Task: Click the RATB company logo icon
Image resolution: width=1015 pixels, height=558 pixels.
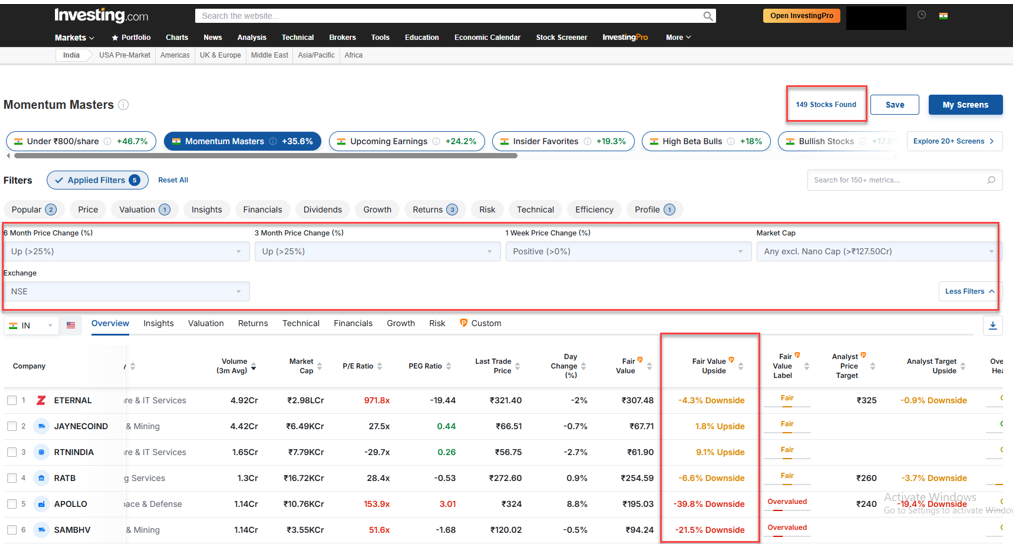Action: pos(41,478)
